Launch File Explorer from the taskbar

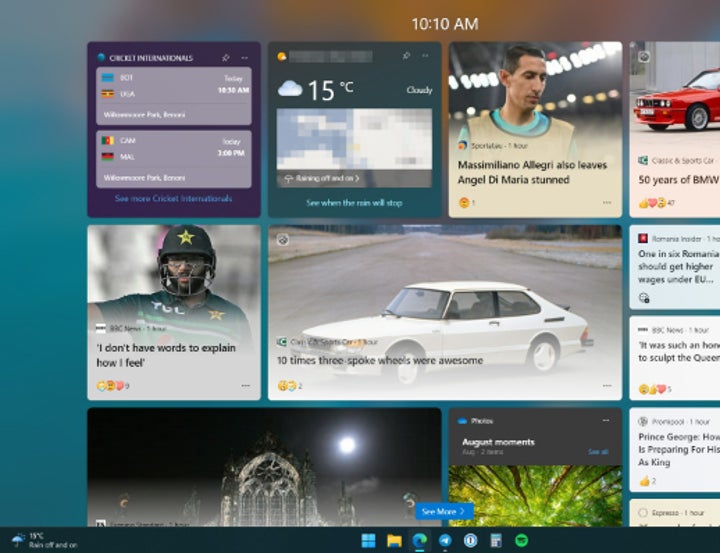394,541
